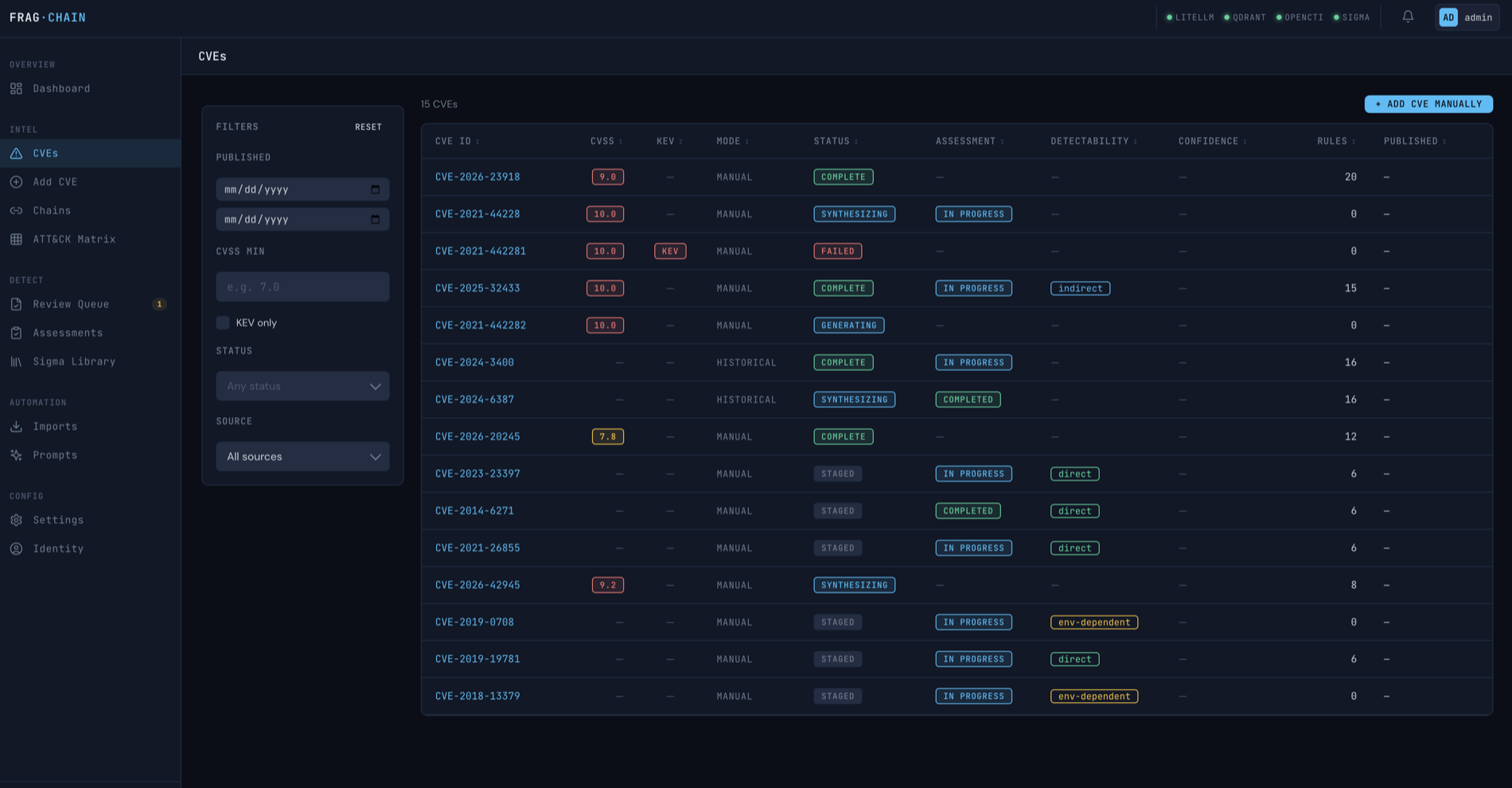Click the Review Queue count badge
This screenshot has height=788, width=1512.
coord(159,304)
